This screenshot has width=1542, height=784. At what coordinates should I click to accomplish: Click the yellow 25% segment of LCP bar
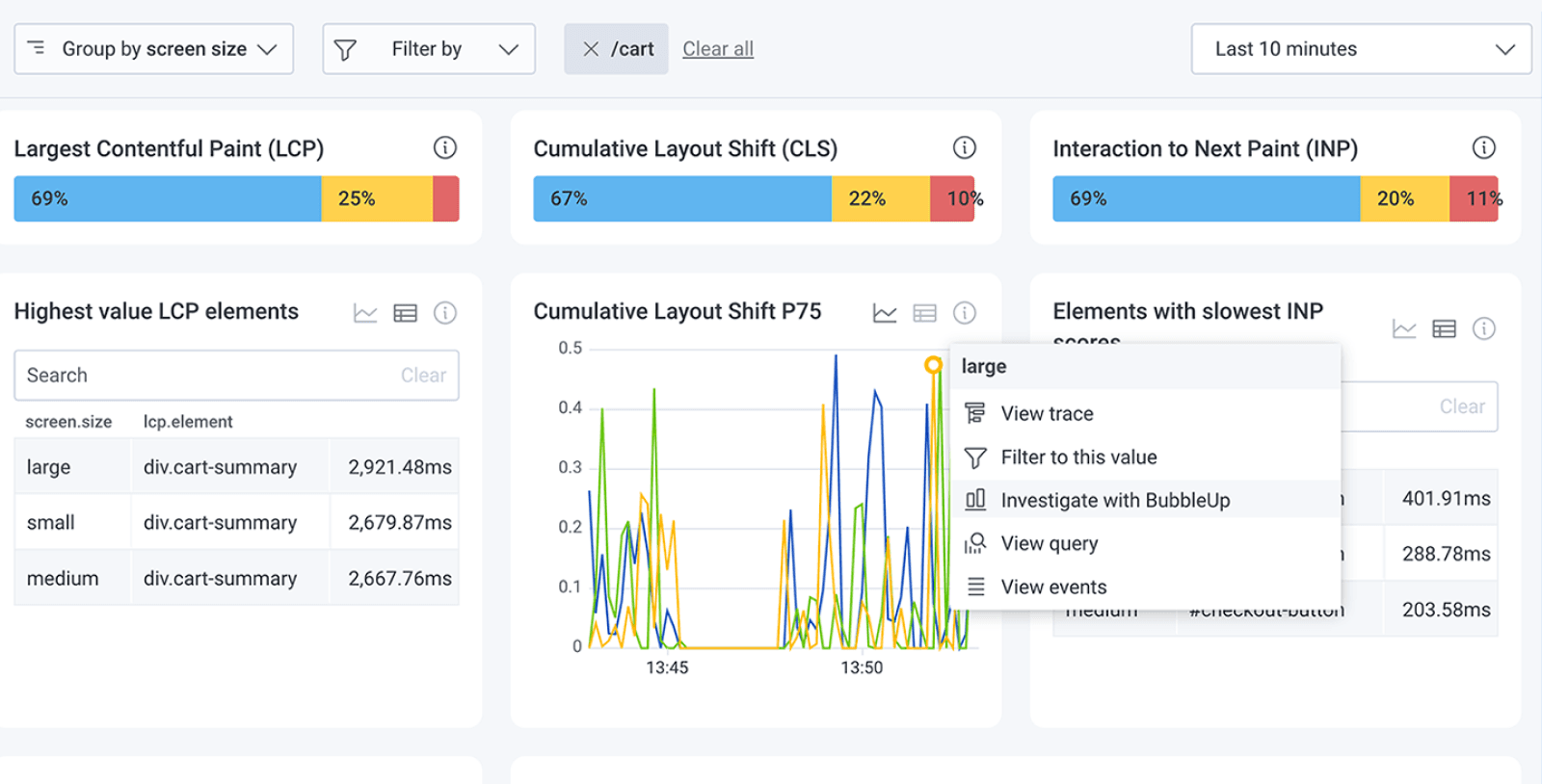pyautogui.click(x=376, y=198)
